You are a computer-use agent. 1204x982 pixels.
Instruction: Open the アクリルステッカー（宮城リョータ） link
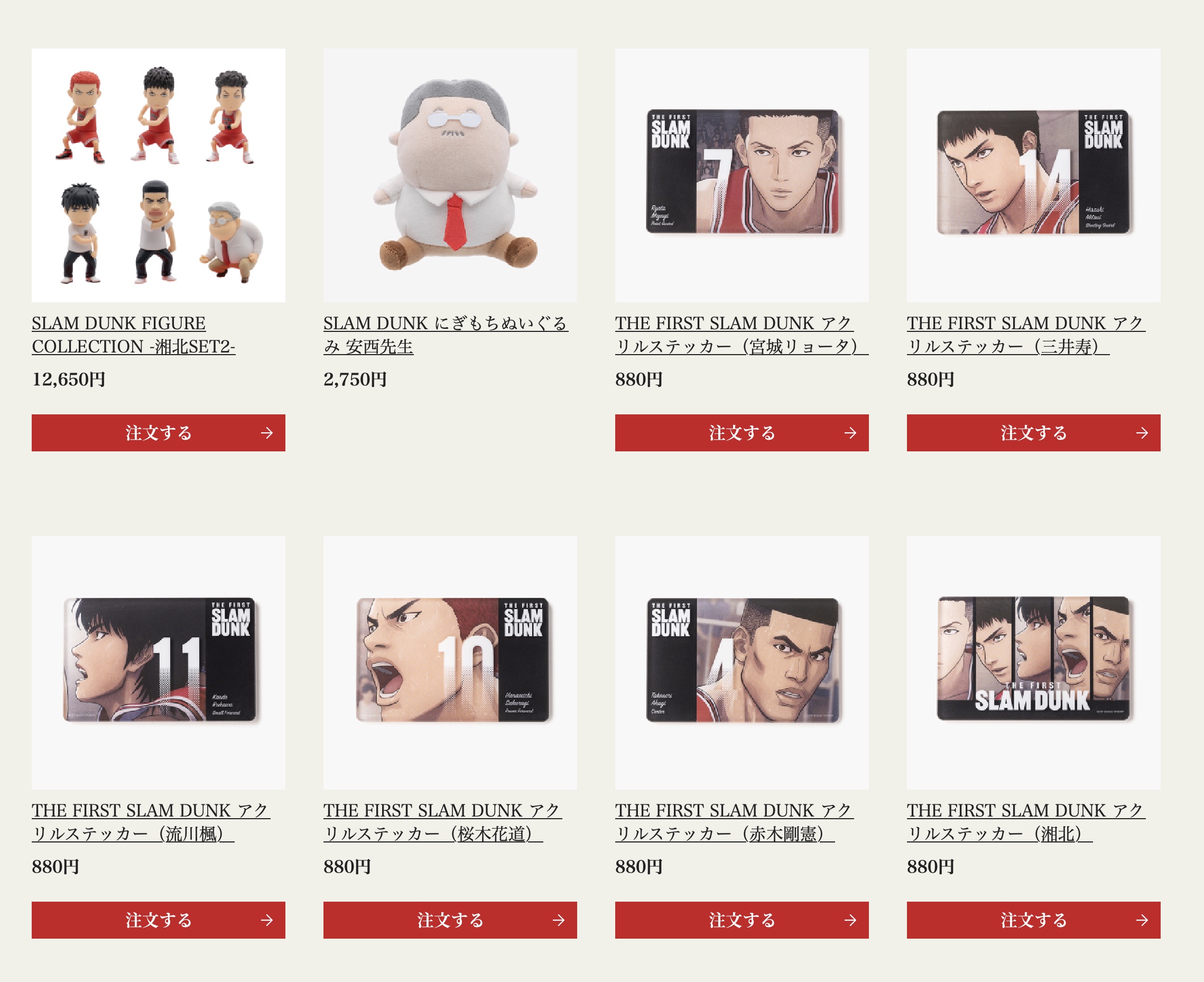(742, 335)
